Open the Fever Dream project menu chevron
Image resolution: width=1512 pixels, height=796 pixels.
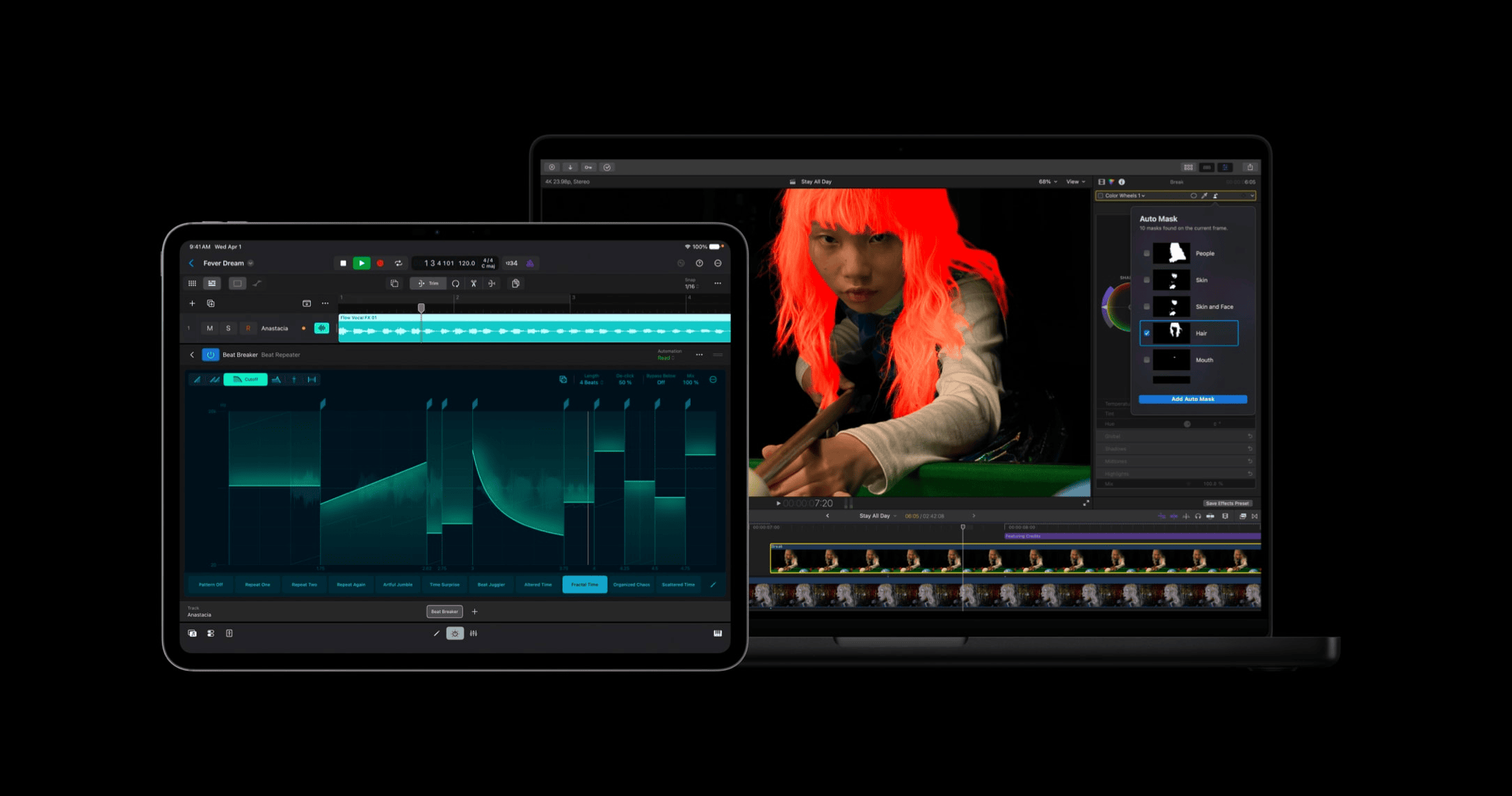[x=250, y=263]
